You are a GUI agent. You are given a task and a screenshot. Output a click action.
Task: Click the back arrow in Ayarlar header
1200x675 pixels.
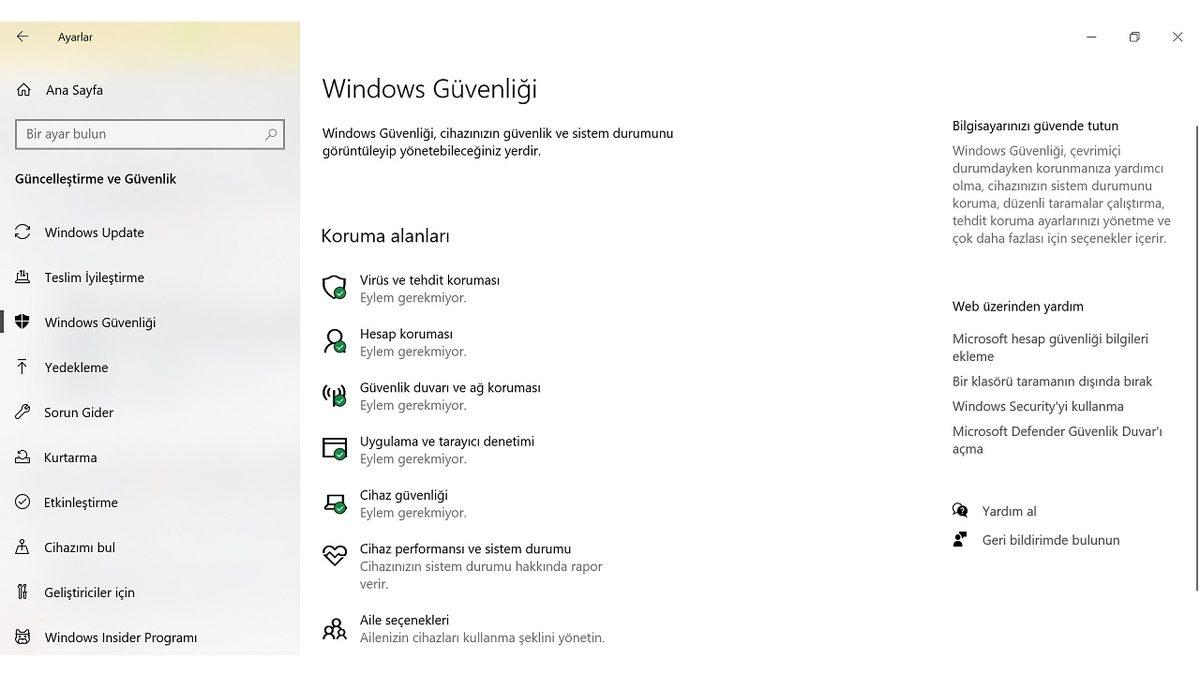pyautogui.click(x=22, y=37)
